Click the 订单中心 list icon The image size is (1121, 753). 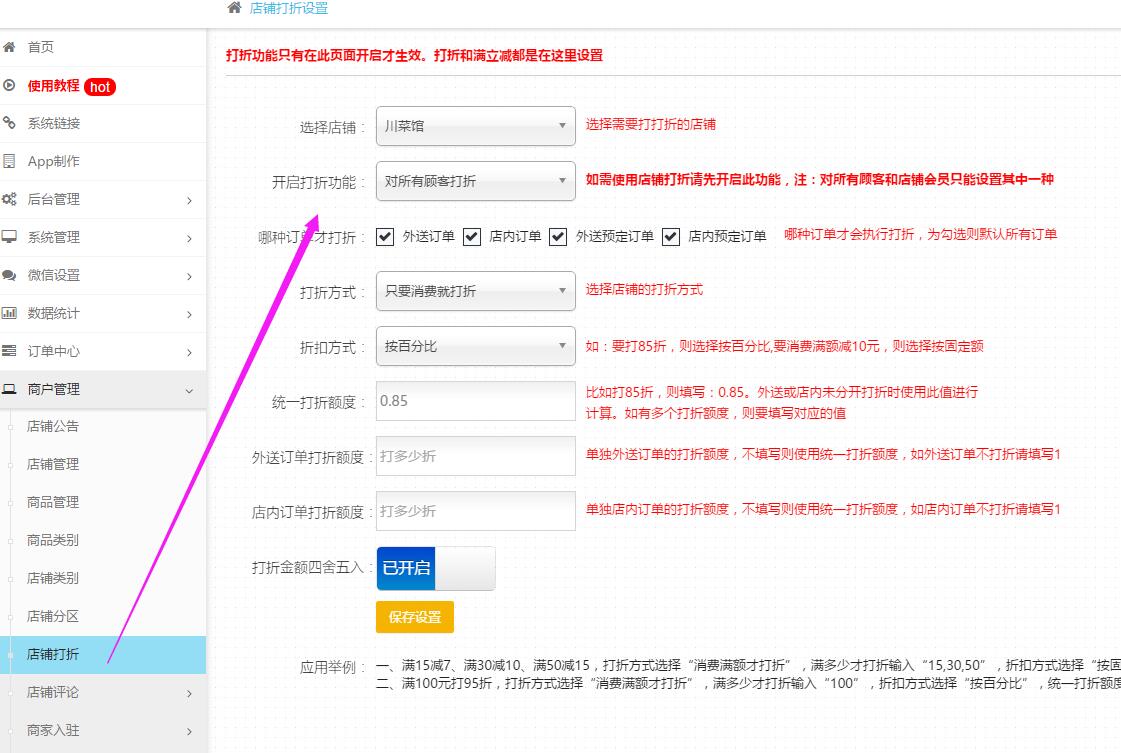pos(9,350)
